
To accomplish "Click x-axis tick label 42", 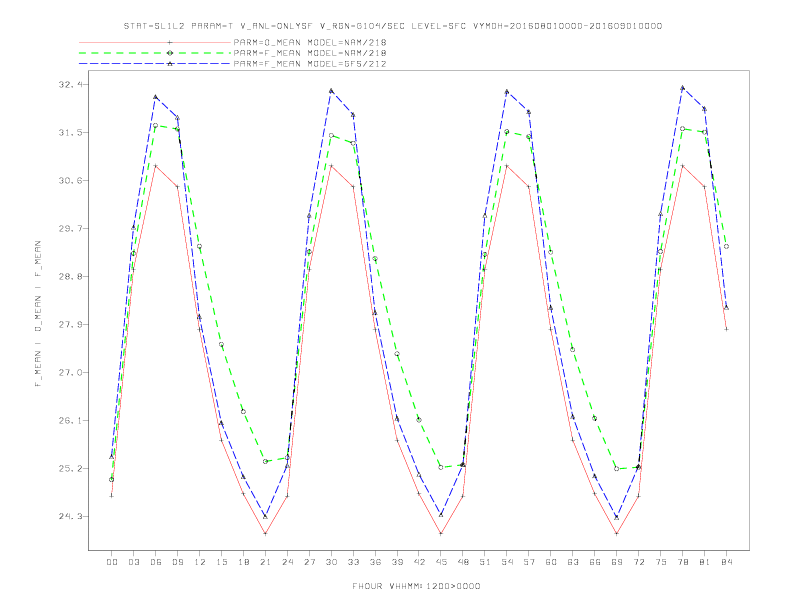I will click(419, 562).
